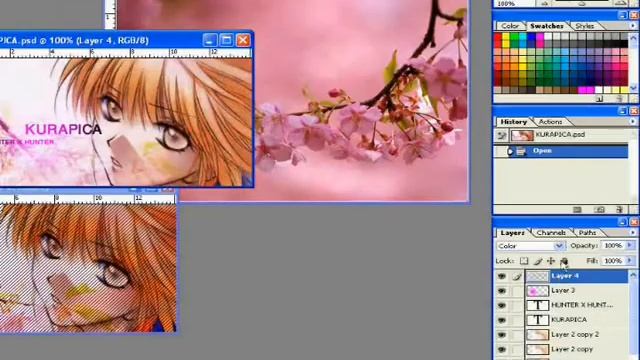
Task: Click the Navigator zoom slider handle
Action: pyautogui.click(x=582, y=3)
